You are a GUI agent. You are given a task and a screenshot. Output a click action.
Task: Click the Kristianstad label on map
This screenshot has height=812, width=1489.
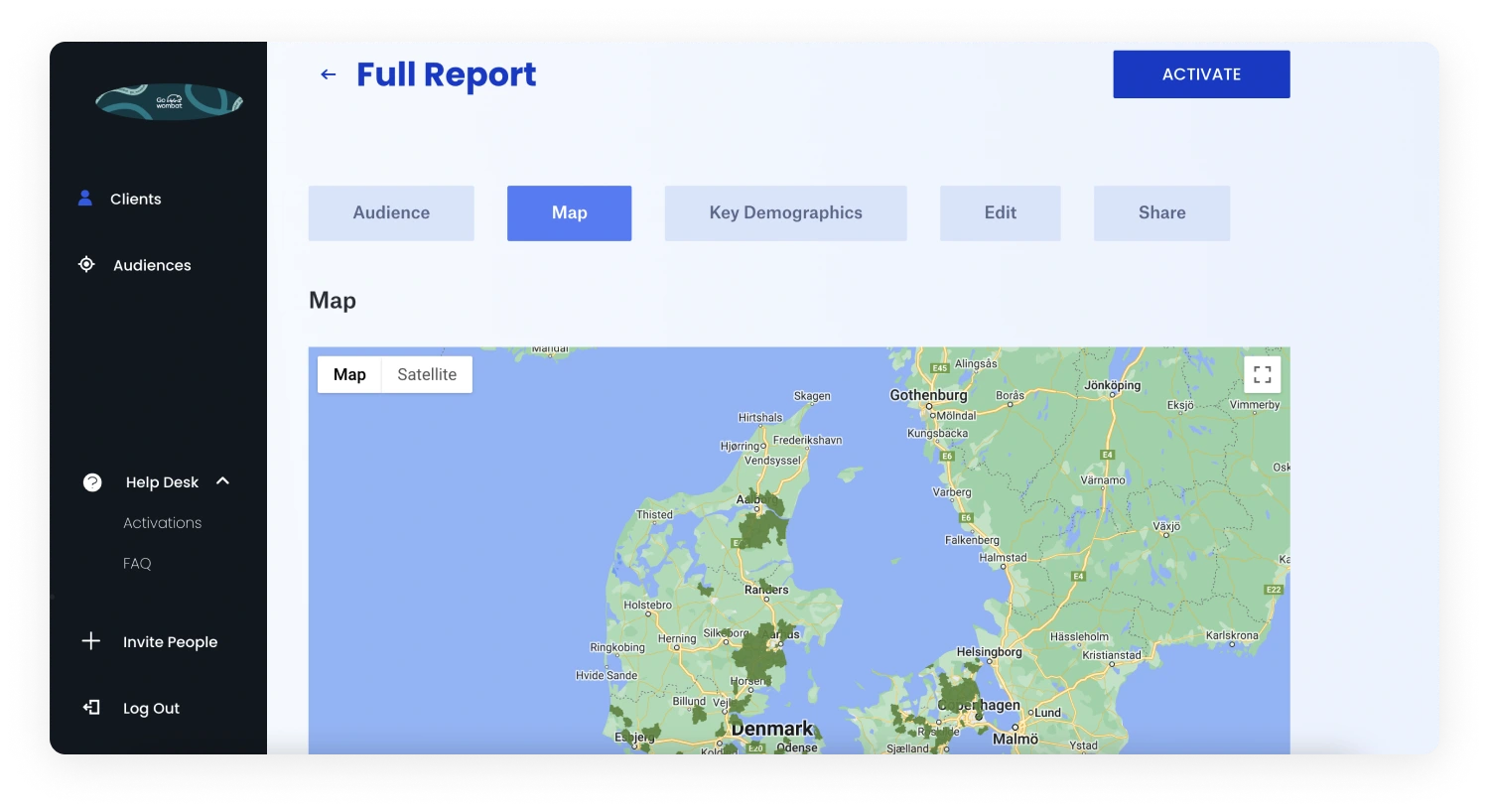click(1112, 655)
